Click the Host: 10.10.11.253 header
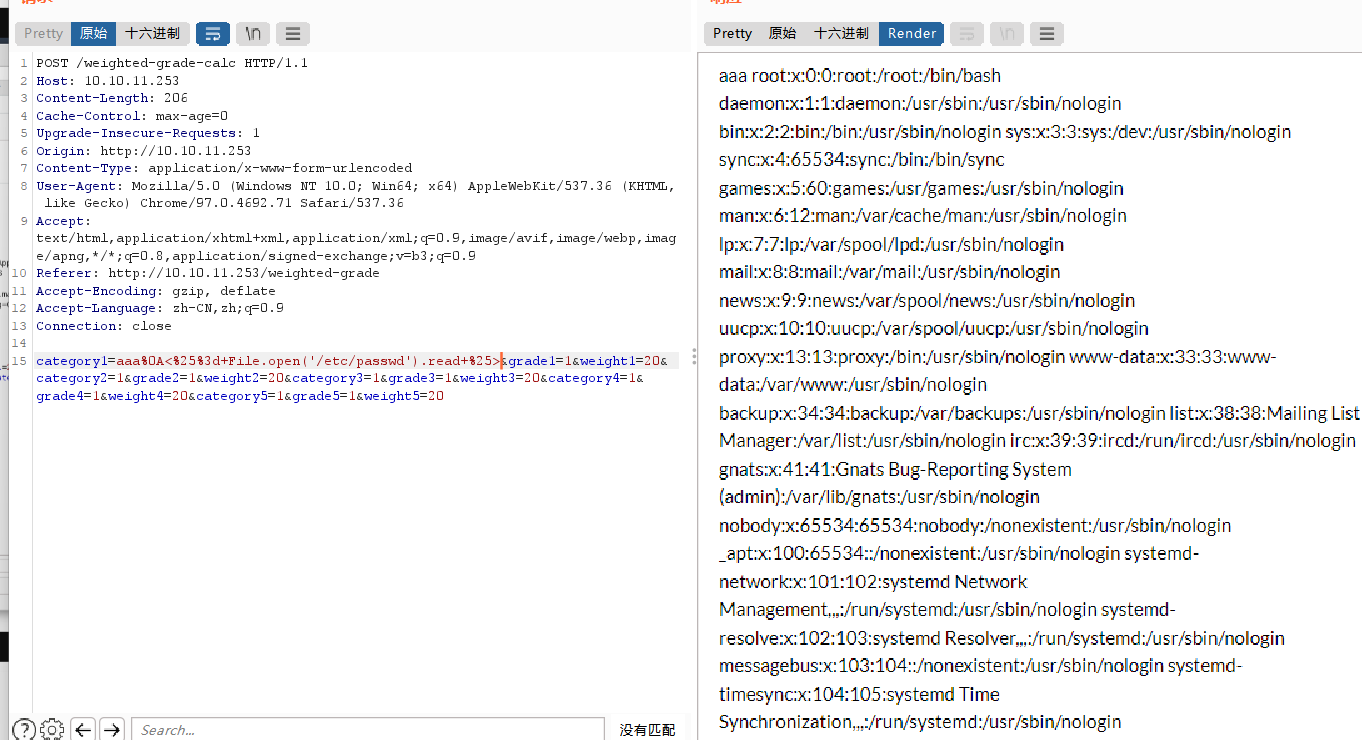 tap(108, 81)
